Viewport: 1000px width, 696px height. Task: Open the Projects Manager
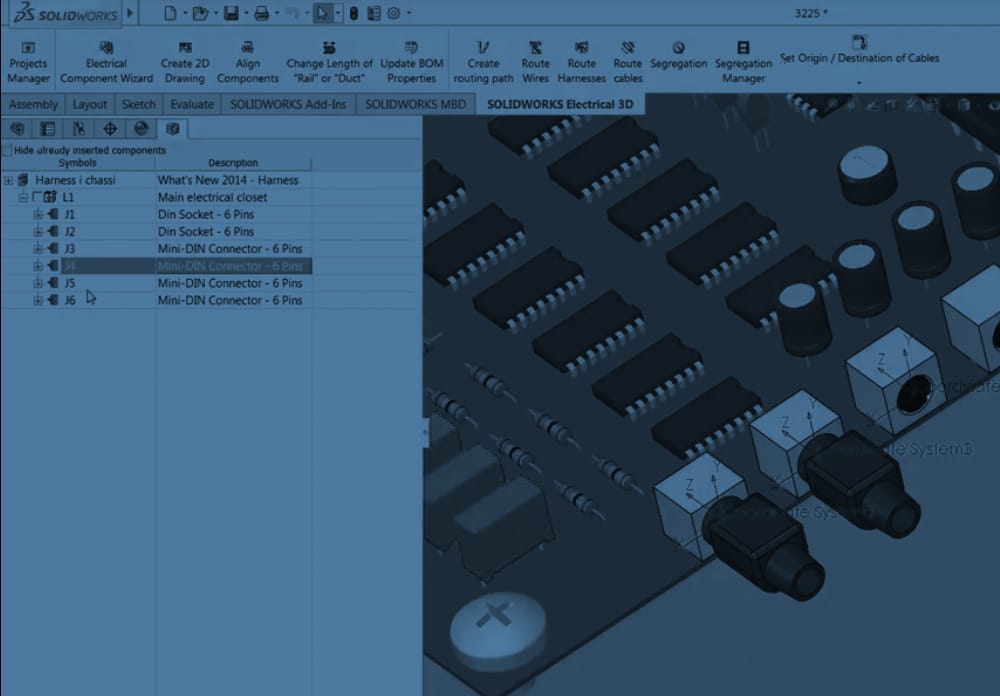click(x=28, y=62)
